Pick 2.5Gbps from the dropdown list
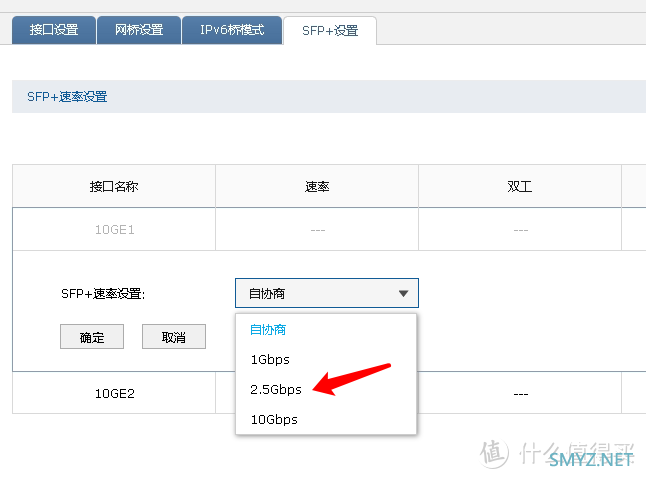 pyautogui.click(x=276, y=389)
